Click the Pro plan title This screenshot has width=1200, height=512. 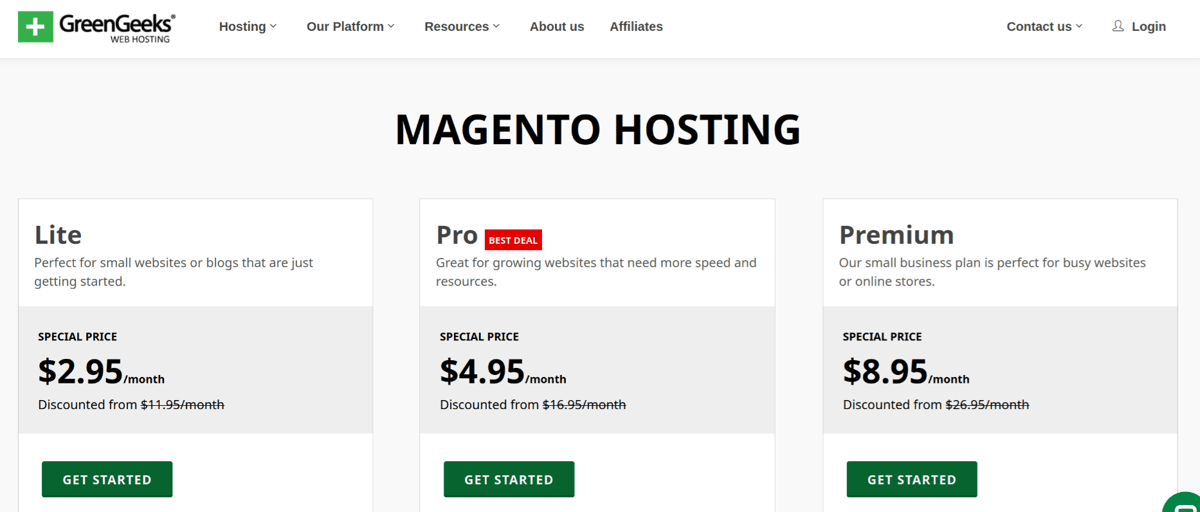tap(457, 235)
